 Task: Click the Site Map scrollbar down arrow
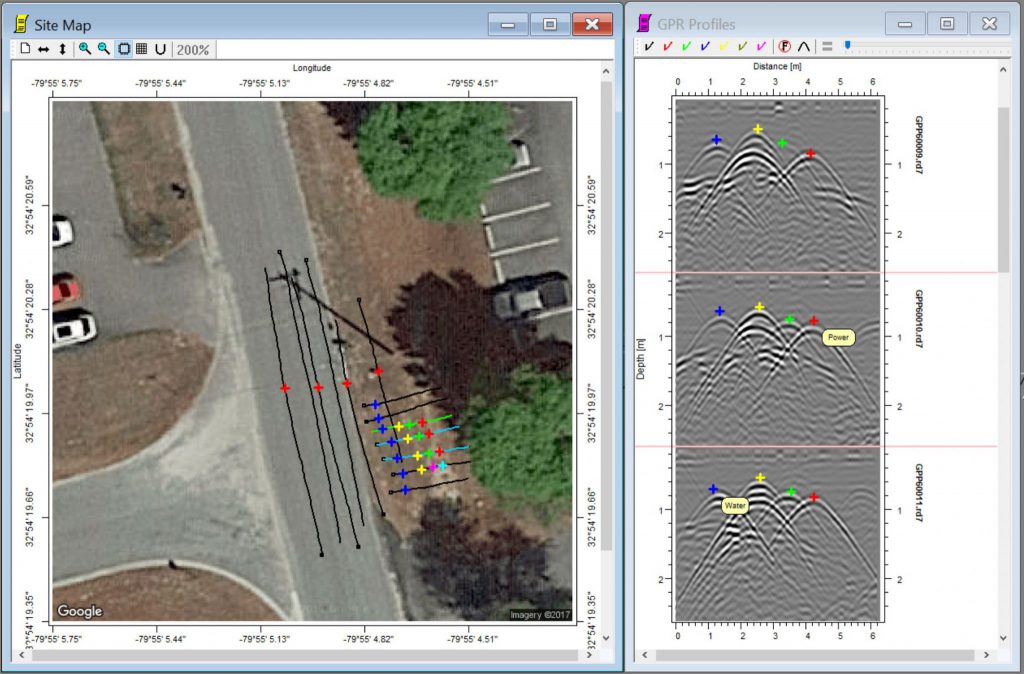pos(605,637)
